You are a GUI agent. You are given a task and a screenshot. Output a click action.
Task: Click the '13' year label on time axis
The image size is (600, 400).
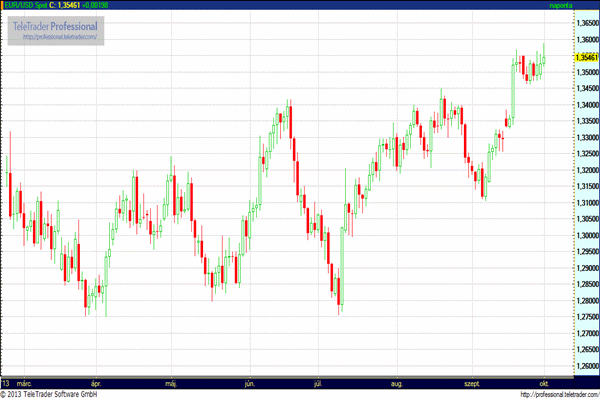pos(7,383)
